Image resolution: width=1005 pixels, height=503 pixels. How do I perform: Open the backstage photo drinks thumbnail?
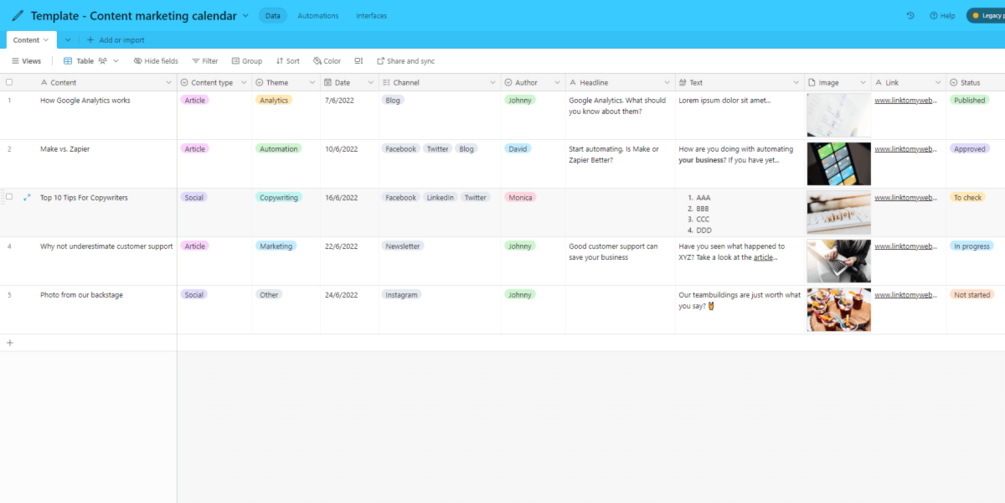(838, 310)
